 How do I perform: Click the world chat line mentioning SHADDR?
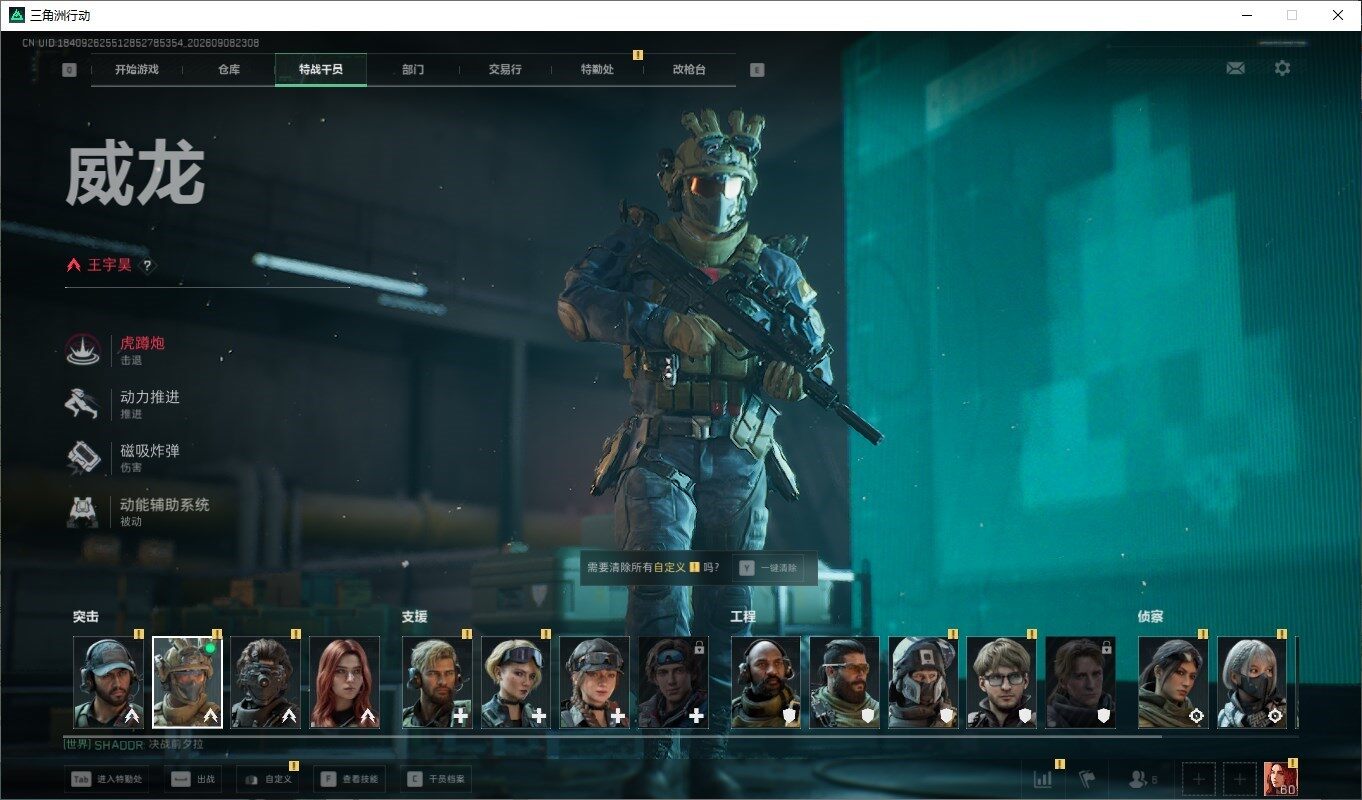click(x=134, y=745)
